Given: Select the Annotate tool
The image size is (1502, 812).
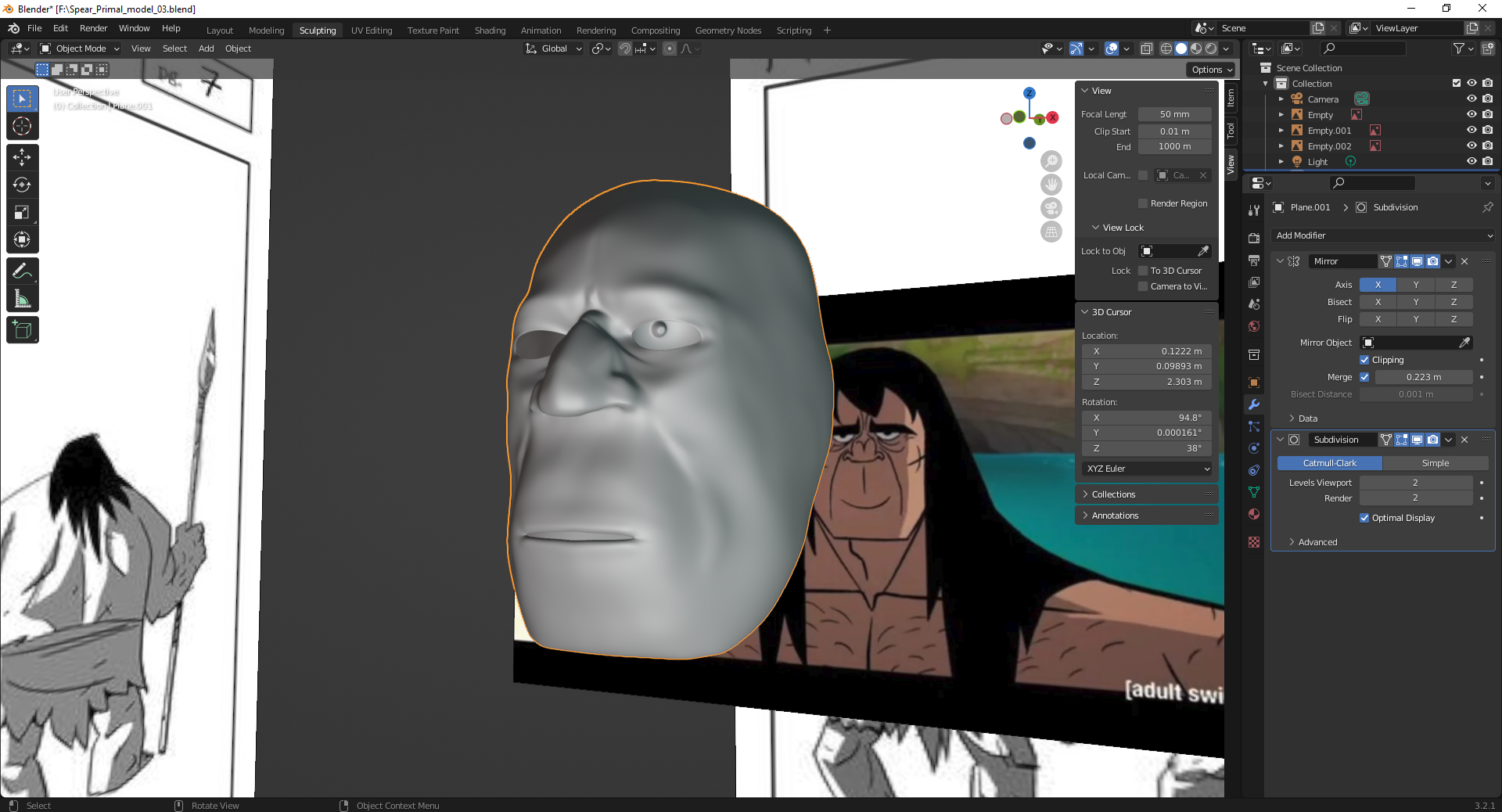Looking at the screenshot, I should click(22, 271).
